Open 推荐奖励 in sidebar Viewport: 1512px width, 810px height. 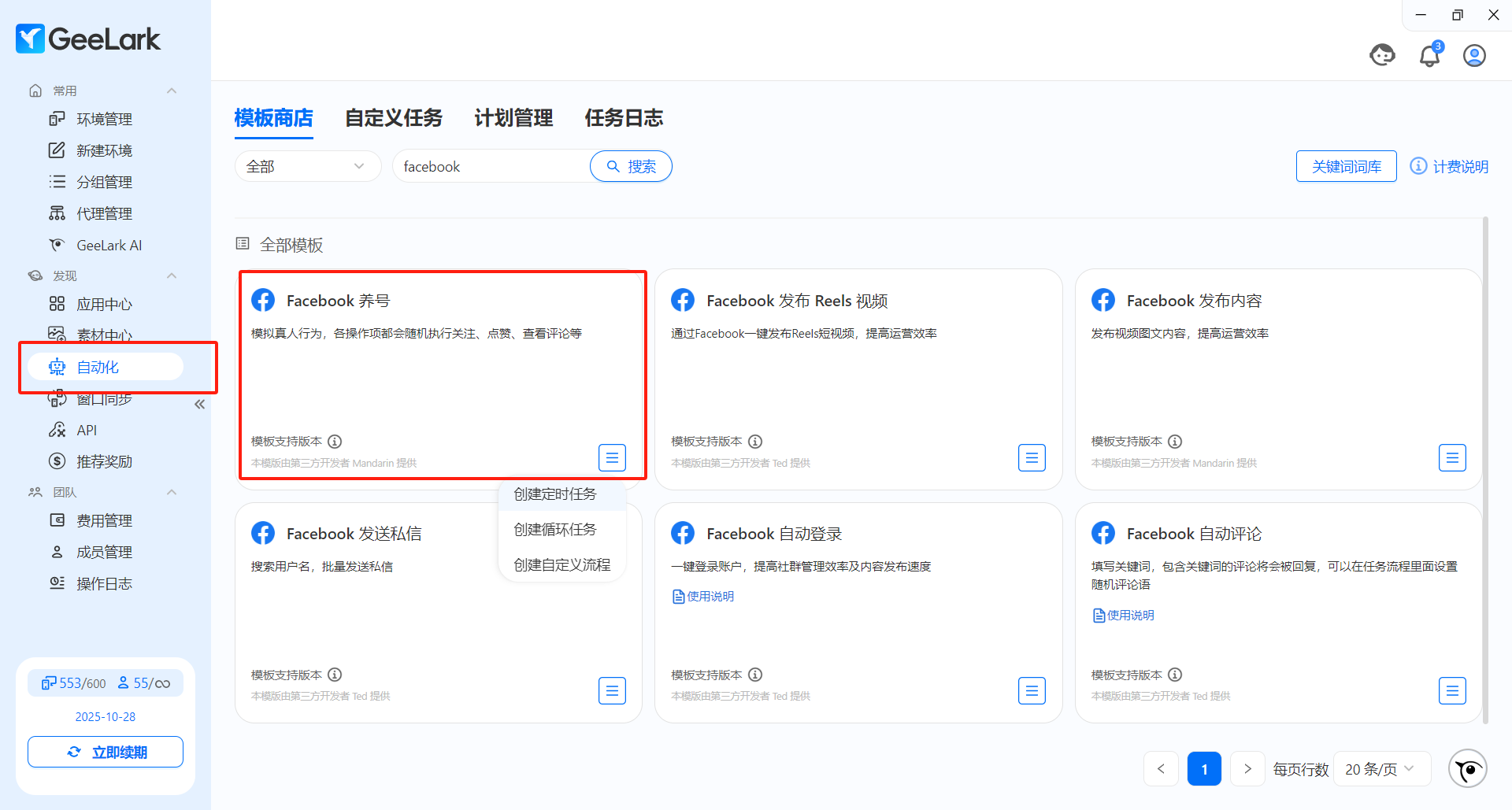(x=104, y=461)
